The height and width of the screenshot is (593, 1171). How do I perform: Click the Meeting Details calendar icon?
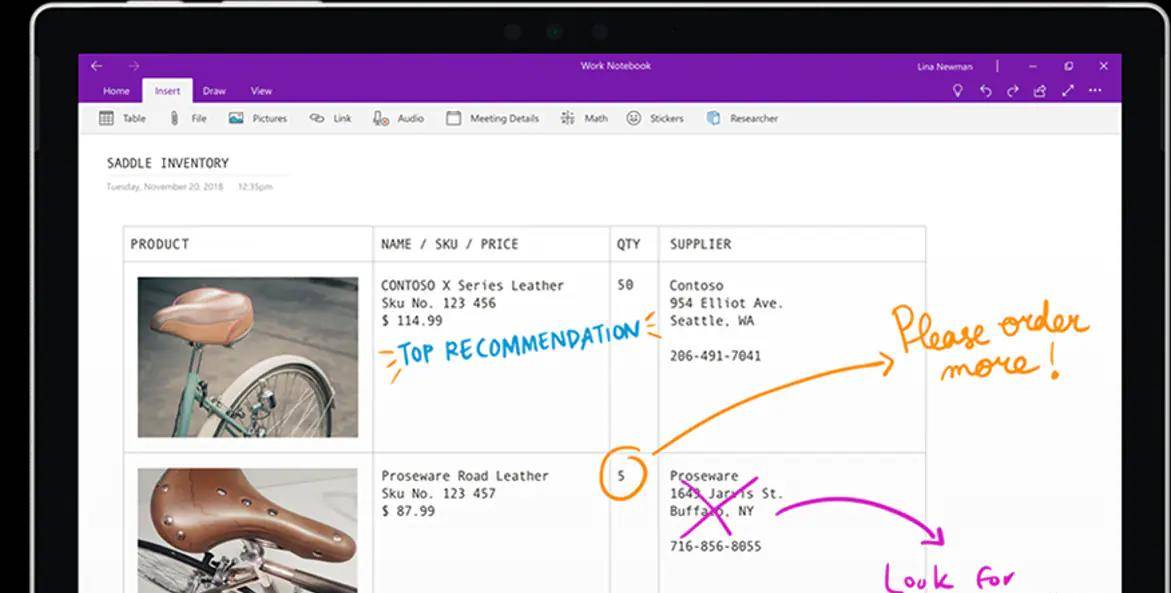[x=453, y=118]
